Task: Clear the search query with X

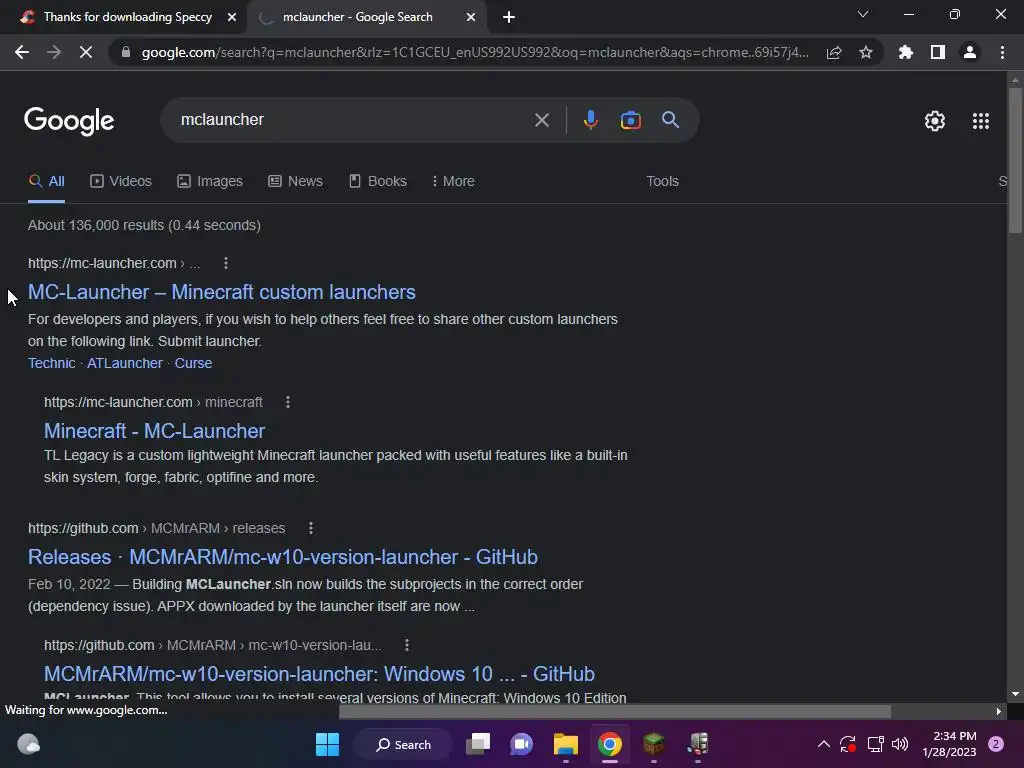Action: [x=541, y=120]
